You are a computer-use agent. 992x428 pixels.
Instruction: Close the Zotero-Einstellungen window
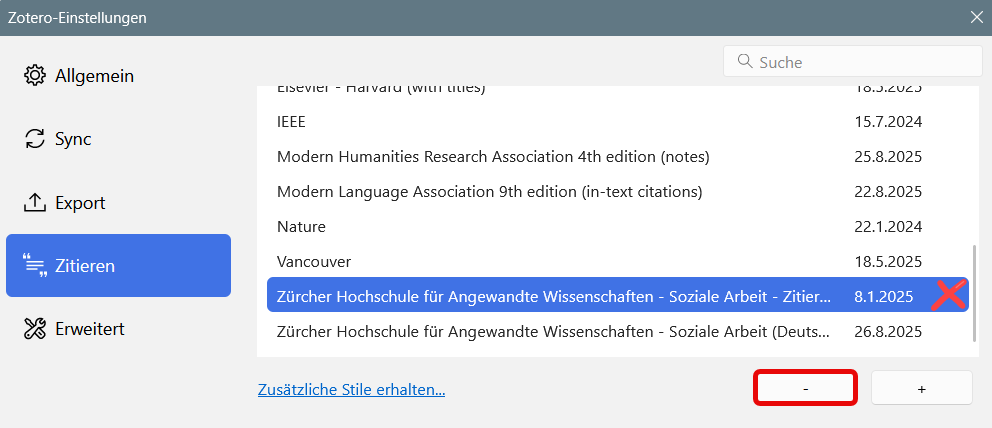pos(976,17)
